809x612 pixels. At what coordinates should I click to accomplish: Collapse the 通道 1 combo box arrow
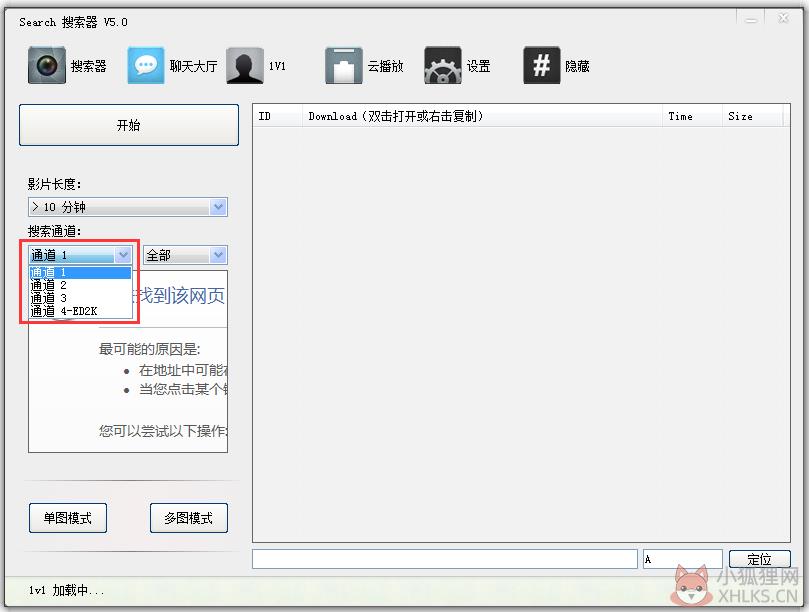[x=123, y=254]
